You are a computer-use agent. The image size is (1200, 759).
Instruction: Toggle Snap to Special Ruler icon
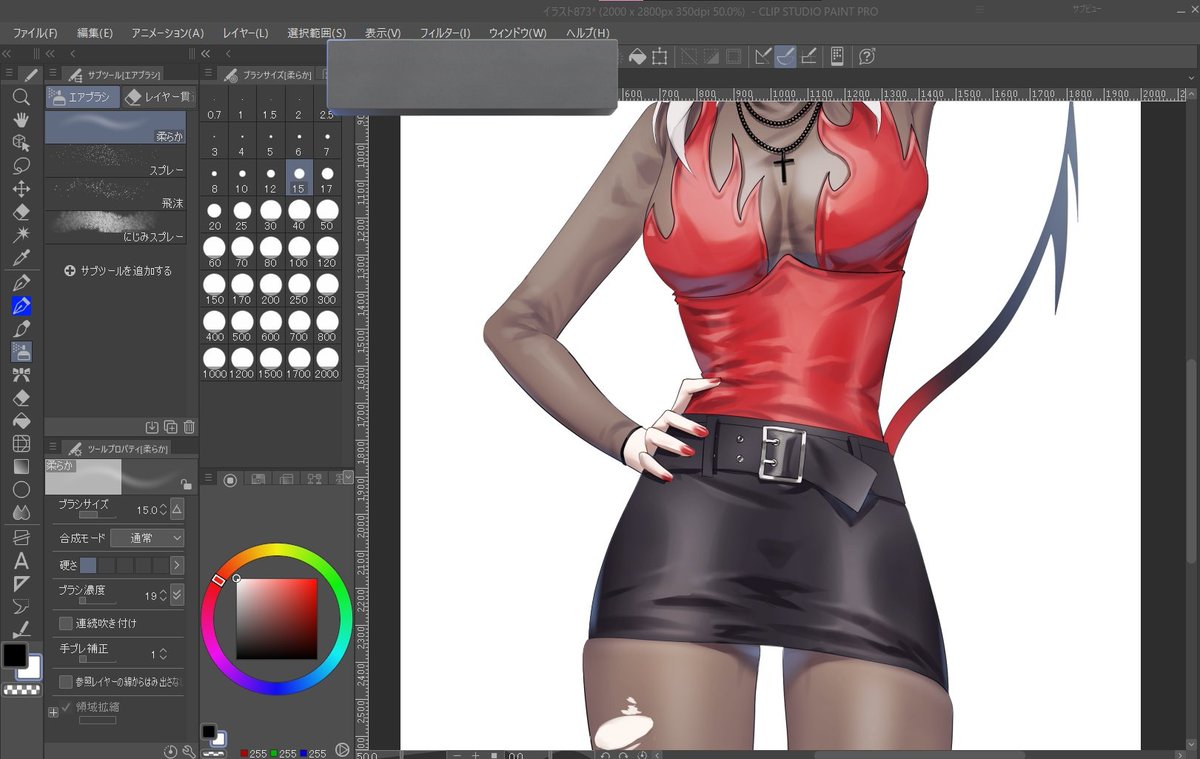[786, 56]
